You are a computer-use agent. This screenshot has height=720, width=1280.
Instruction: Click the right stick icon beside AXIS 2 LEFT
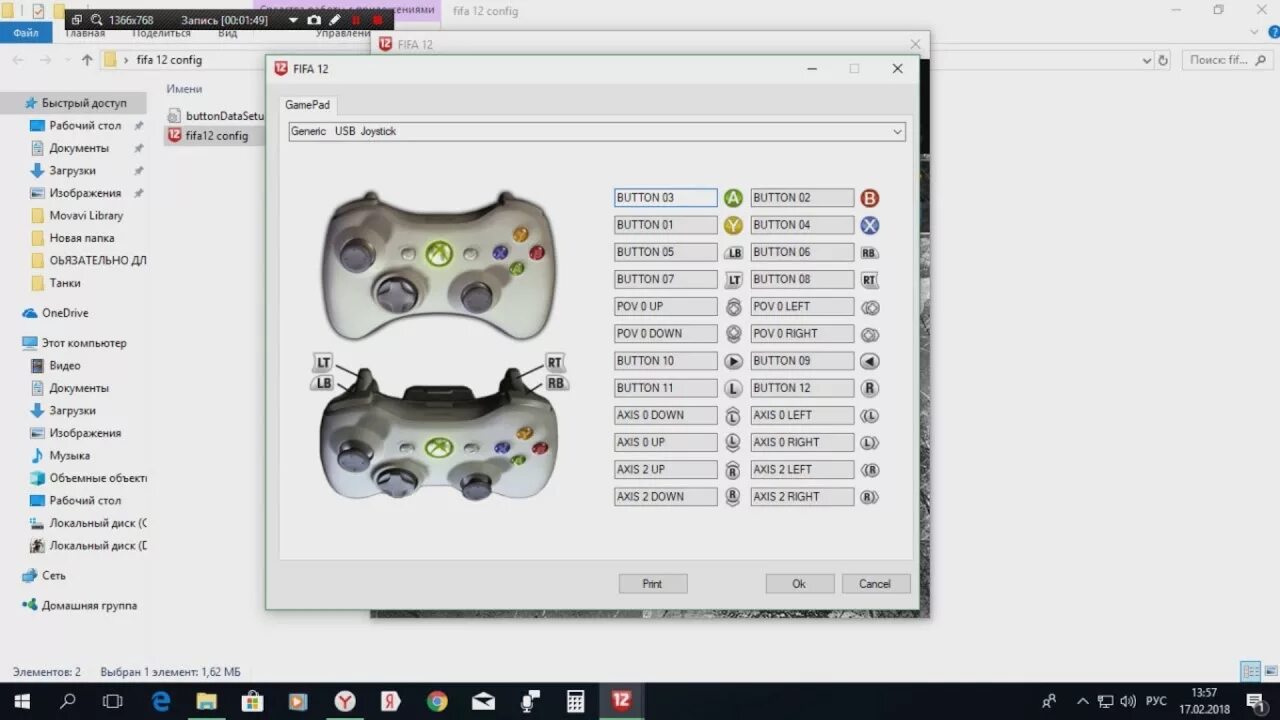tap(870, 469)
